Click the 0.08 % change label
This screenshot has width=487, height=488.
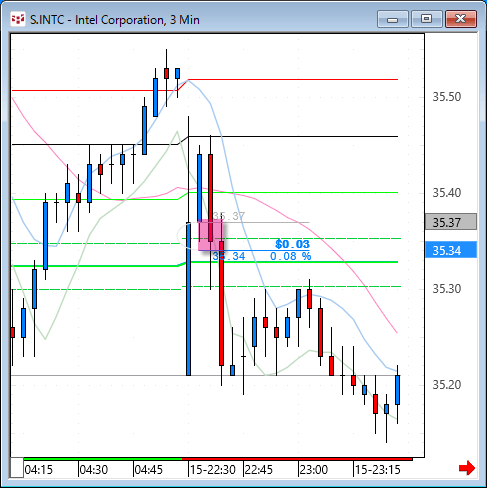pos(291,256)
